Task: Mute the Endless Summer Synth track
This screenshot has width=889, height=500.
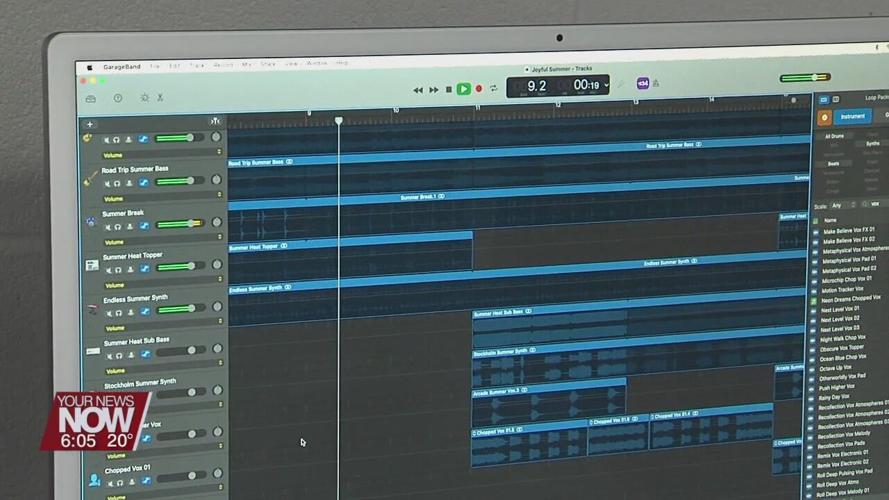Action: (109, 313)
